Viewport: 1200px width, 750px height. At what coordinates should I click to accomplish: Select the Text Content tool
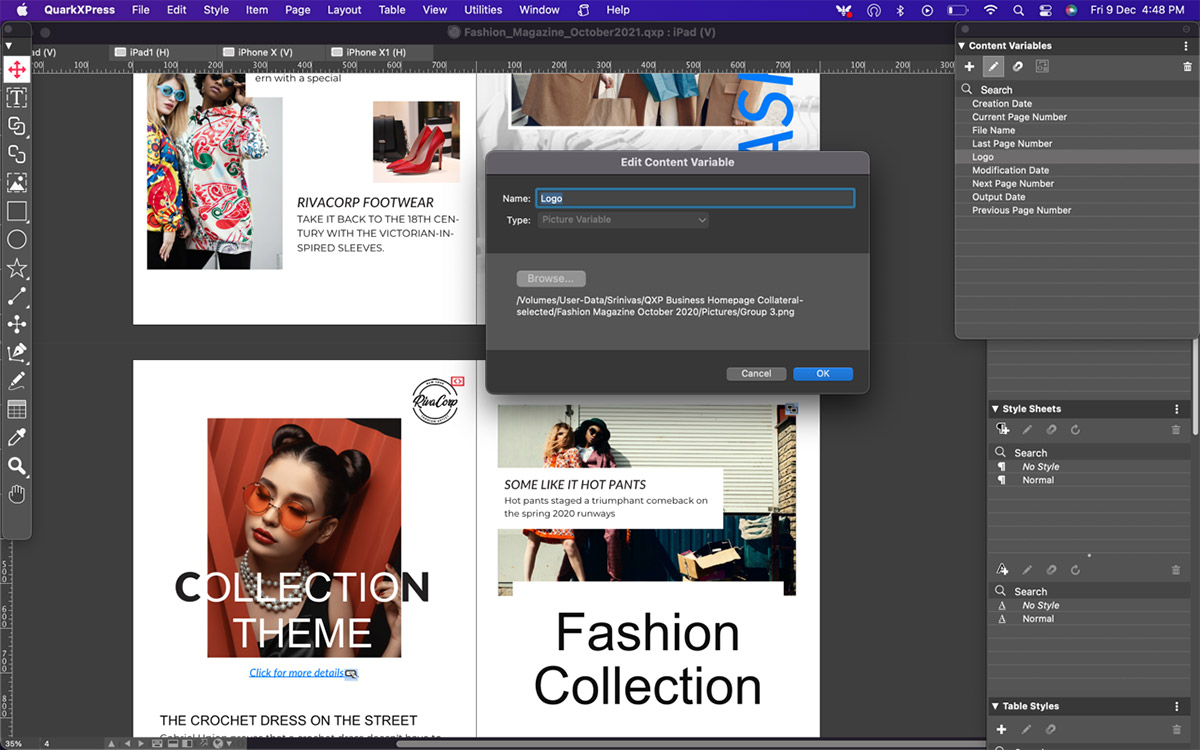pyautogui.click(x=16, y=98)
